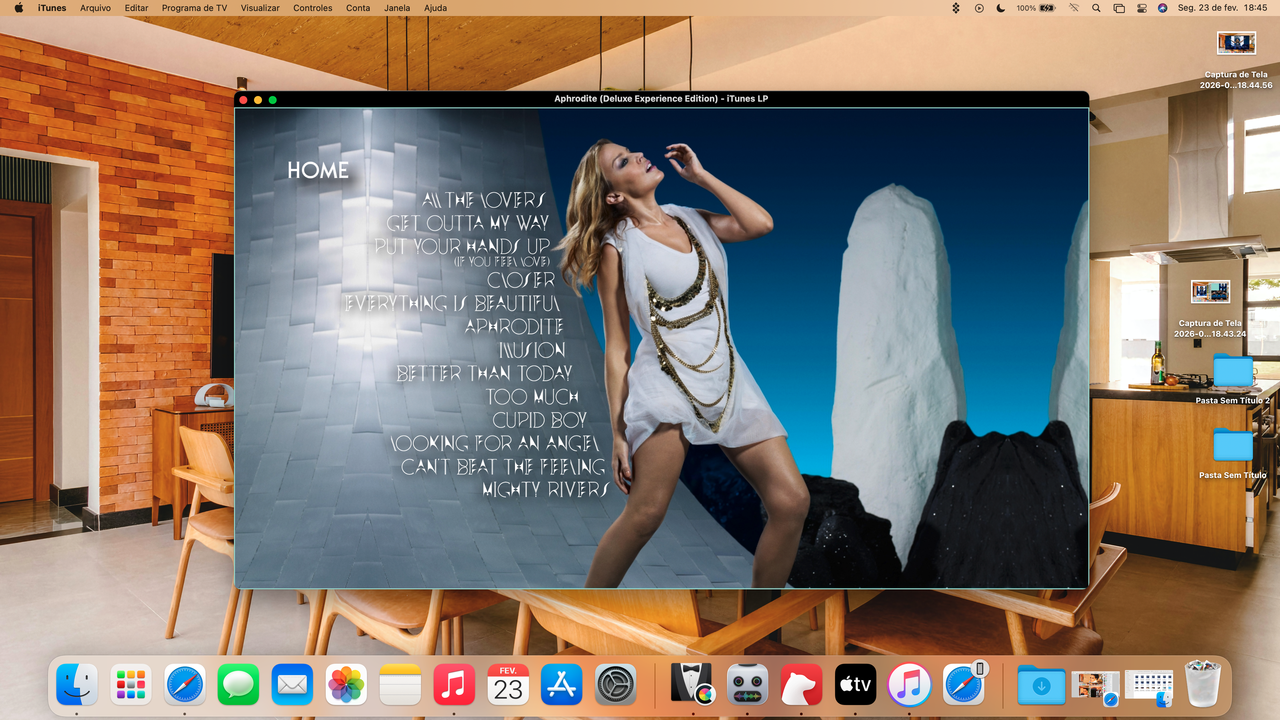Image resolution: width=1280 pixels, height=720 pixels.
Task: Open Finder from the Dock
Action: [x=77, y=685]
